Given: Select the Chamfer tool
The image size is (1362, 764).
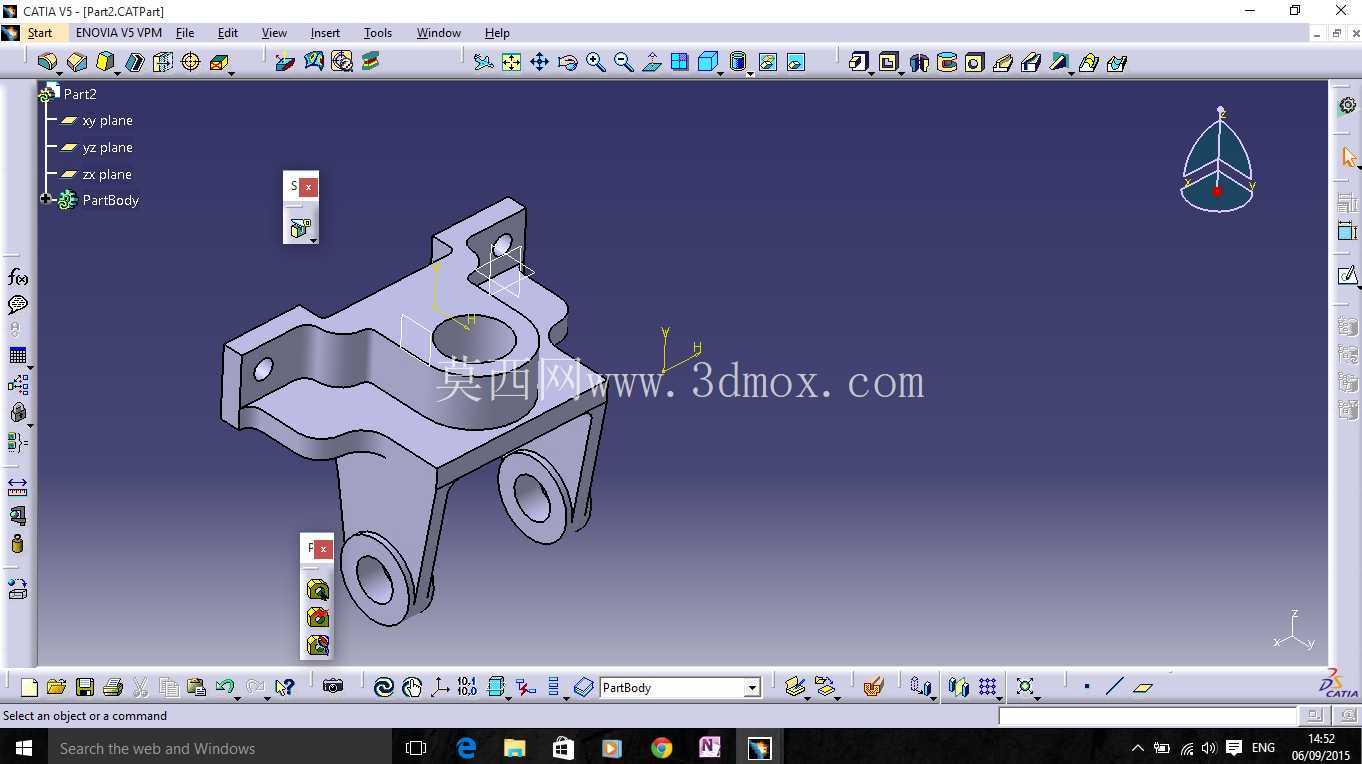Looking at the screenshot, I should click(x=76, y=62).
